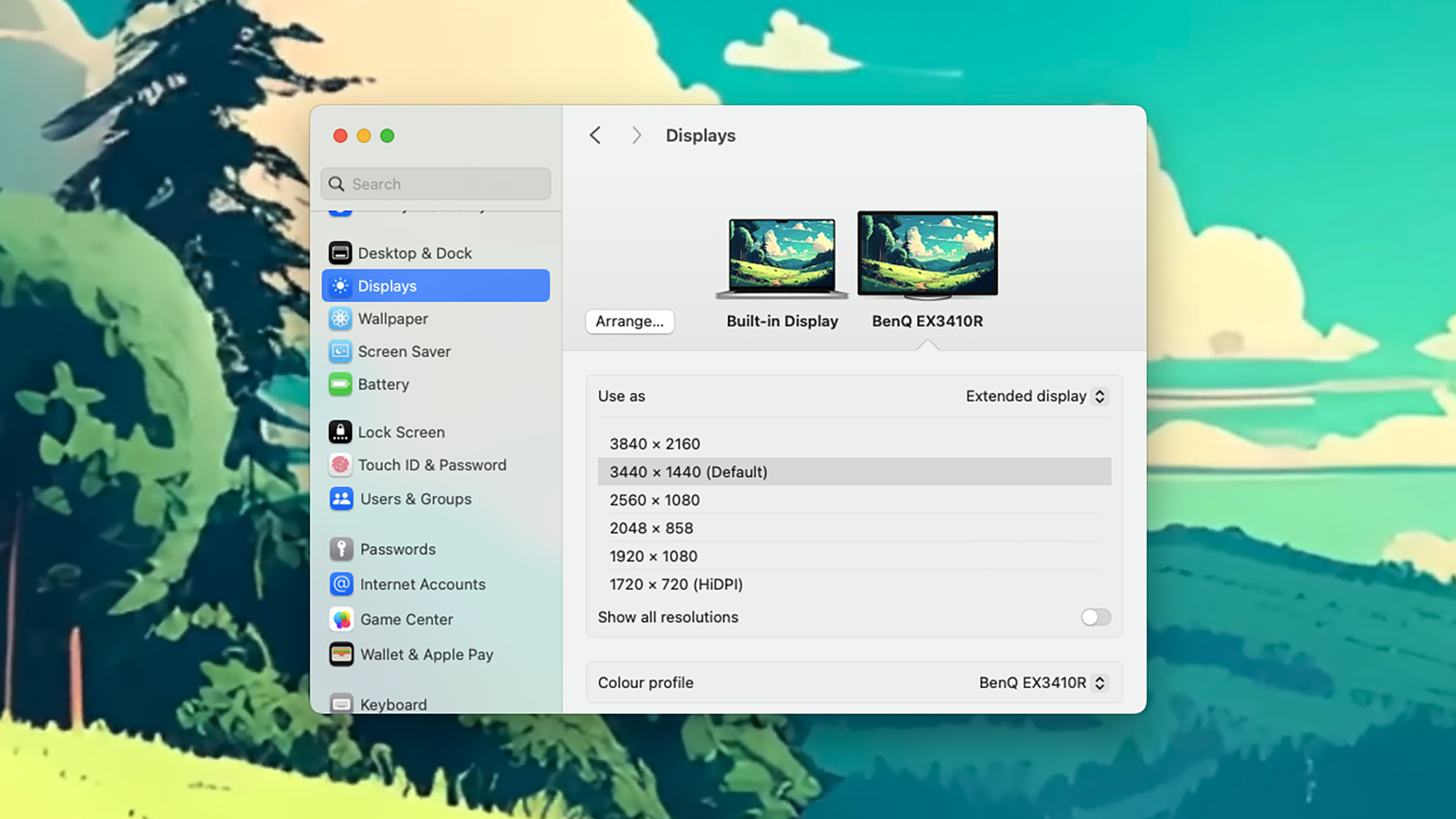Expand the Use as Extended display dropdown
The width and height of the screenshot is (1456, 819).
(x=1036, y=395)
